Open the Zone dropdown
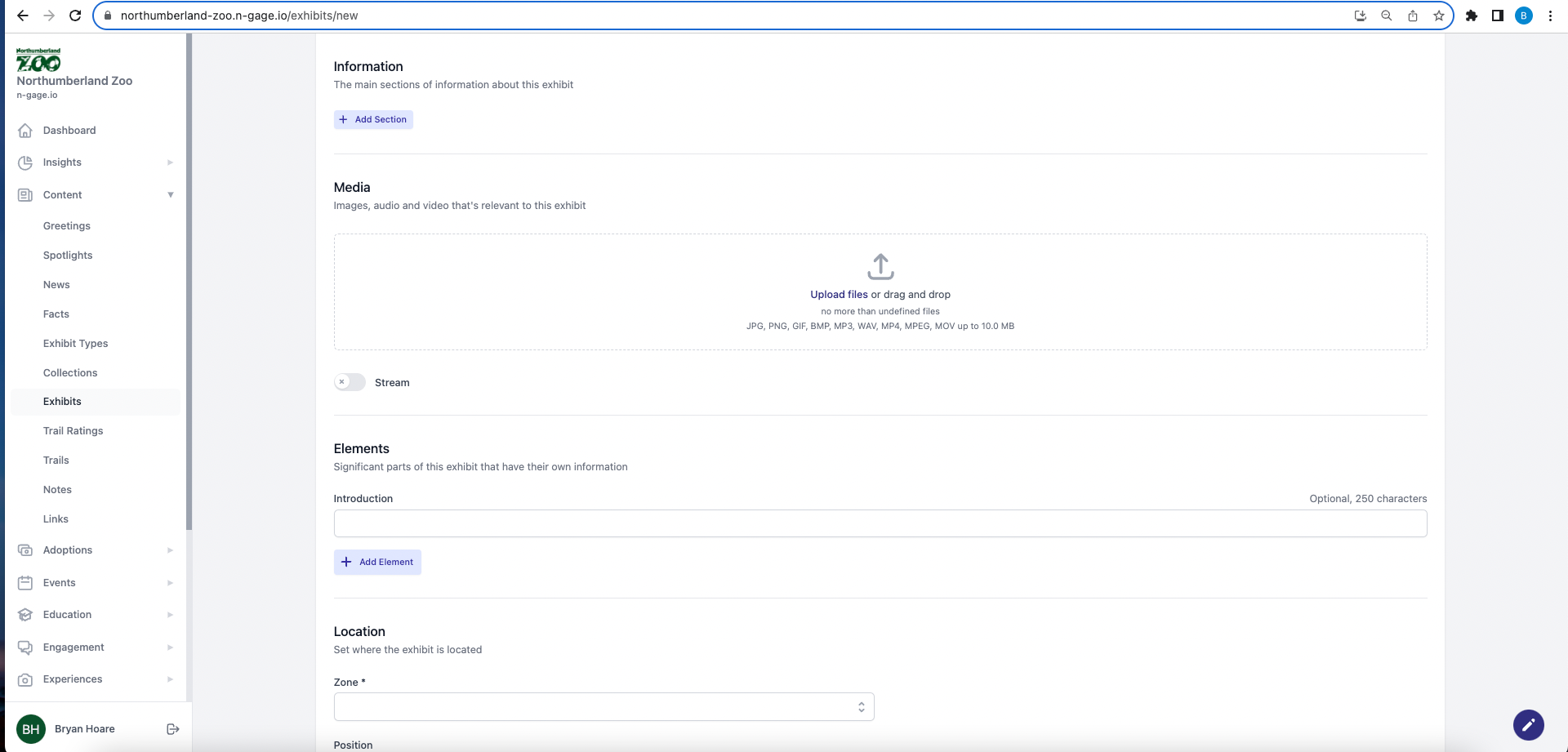Viewport: 1568px width, 752px height. pyautogui.click(x=604, y=707)
